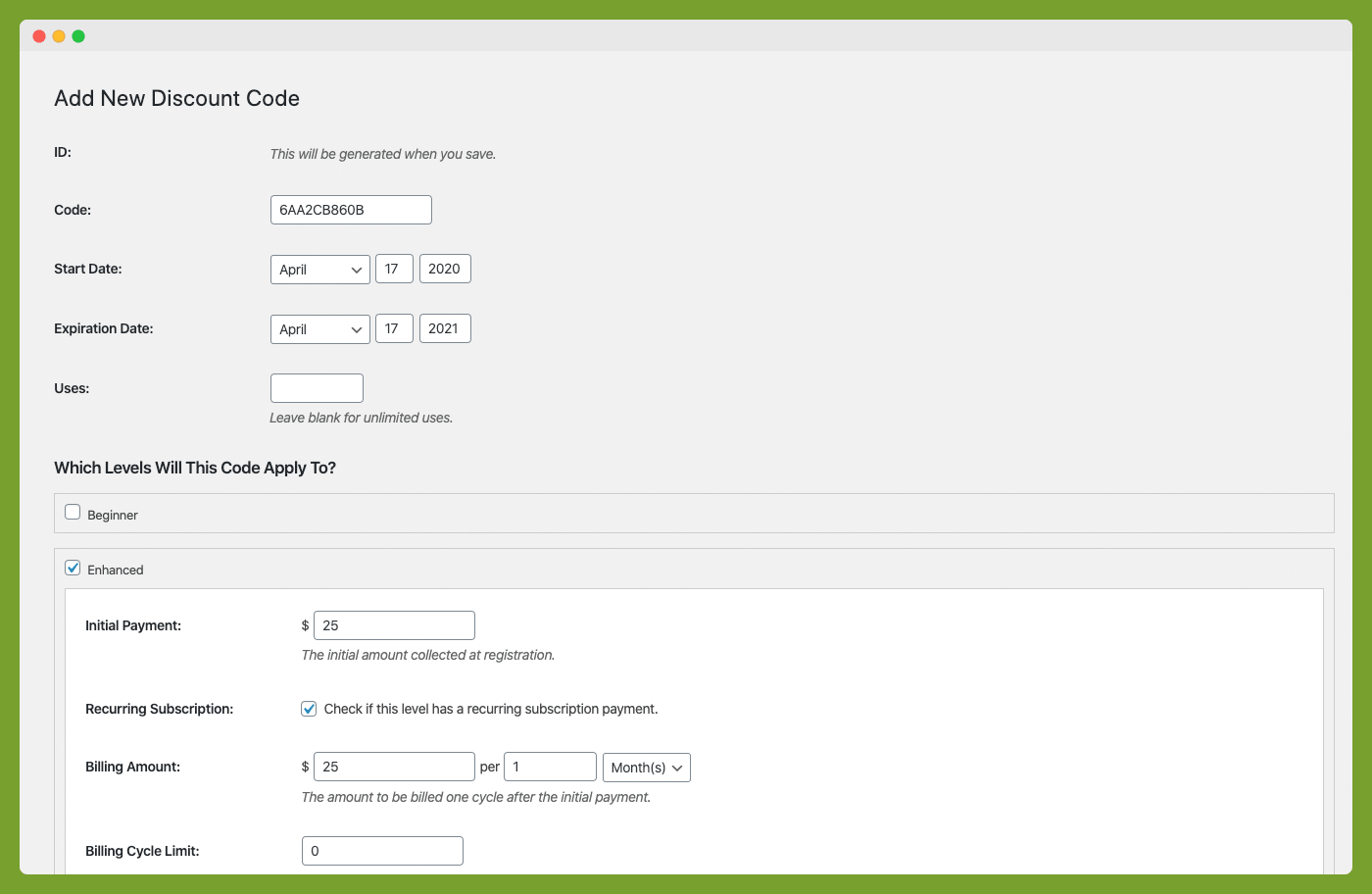Viewport: 1372px width, 894px height.
Task: Open the Month(s) billing period dropdown
Action: pos(646,767)
